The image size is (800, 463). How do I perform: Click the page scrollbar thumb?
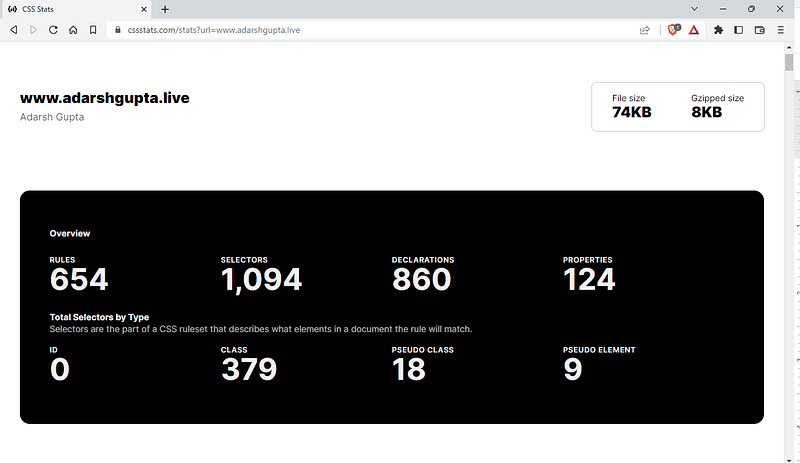(x=789, y=62)
